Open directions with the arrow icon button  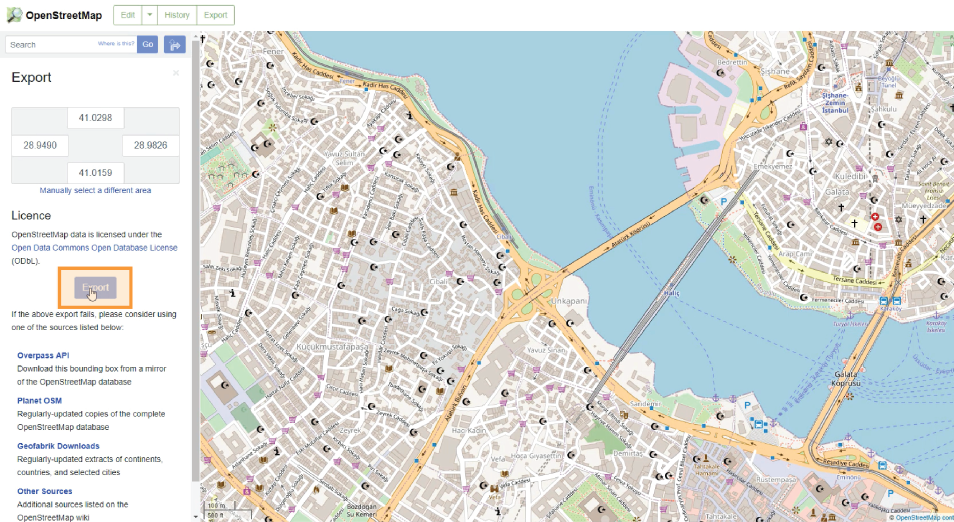(175, 44)
